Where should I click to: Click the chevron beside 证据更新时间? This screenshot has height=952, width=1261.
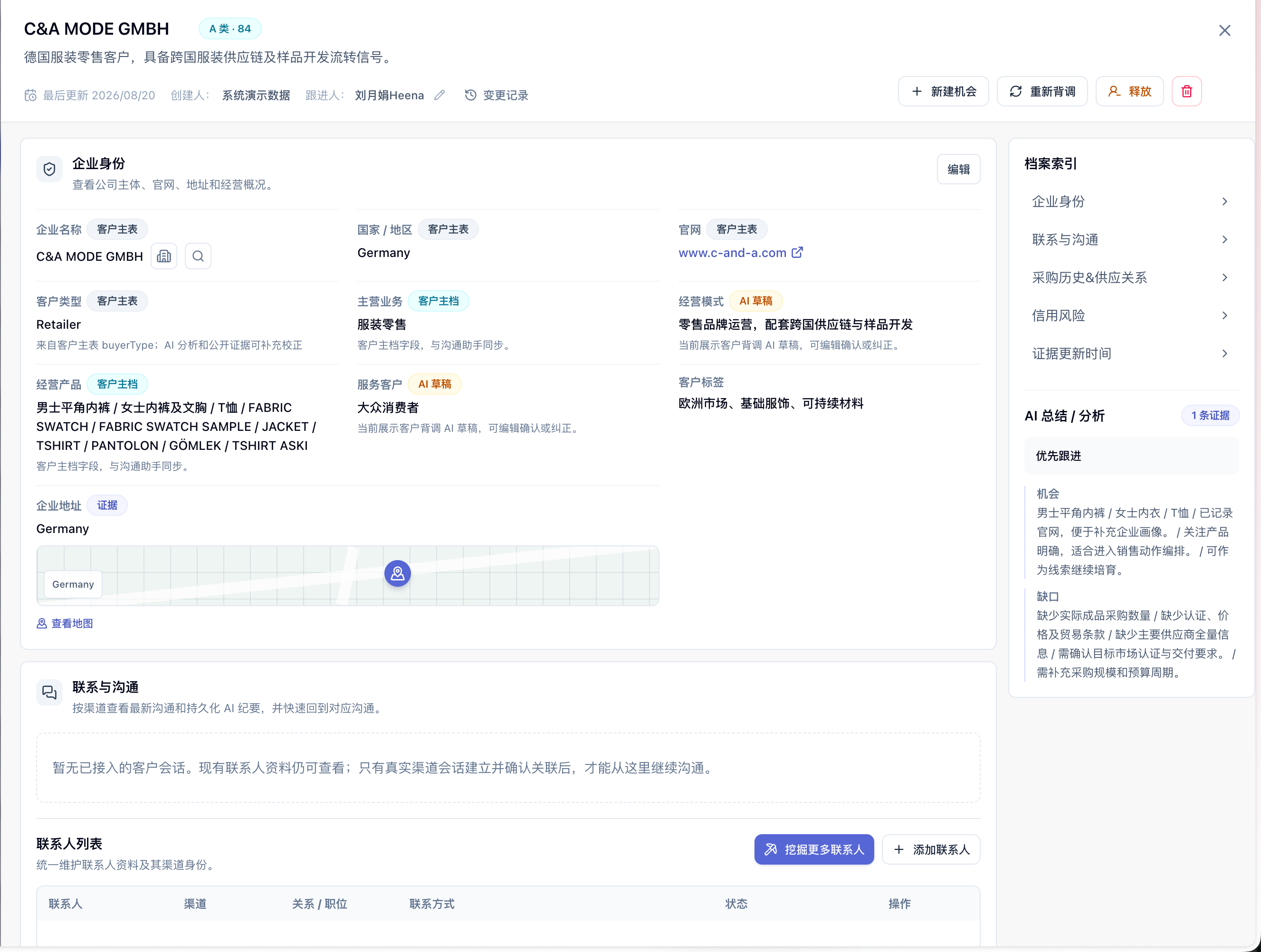point(1224,353)
